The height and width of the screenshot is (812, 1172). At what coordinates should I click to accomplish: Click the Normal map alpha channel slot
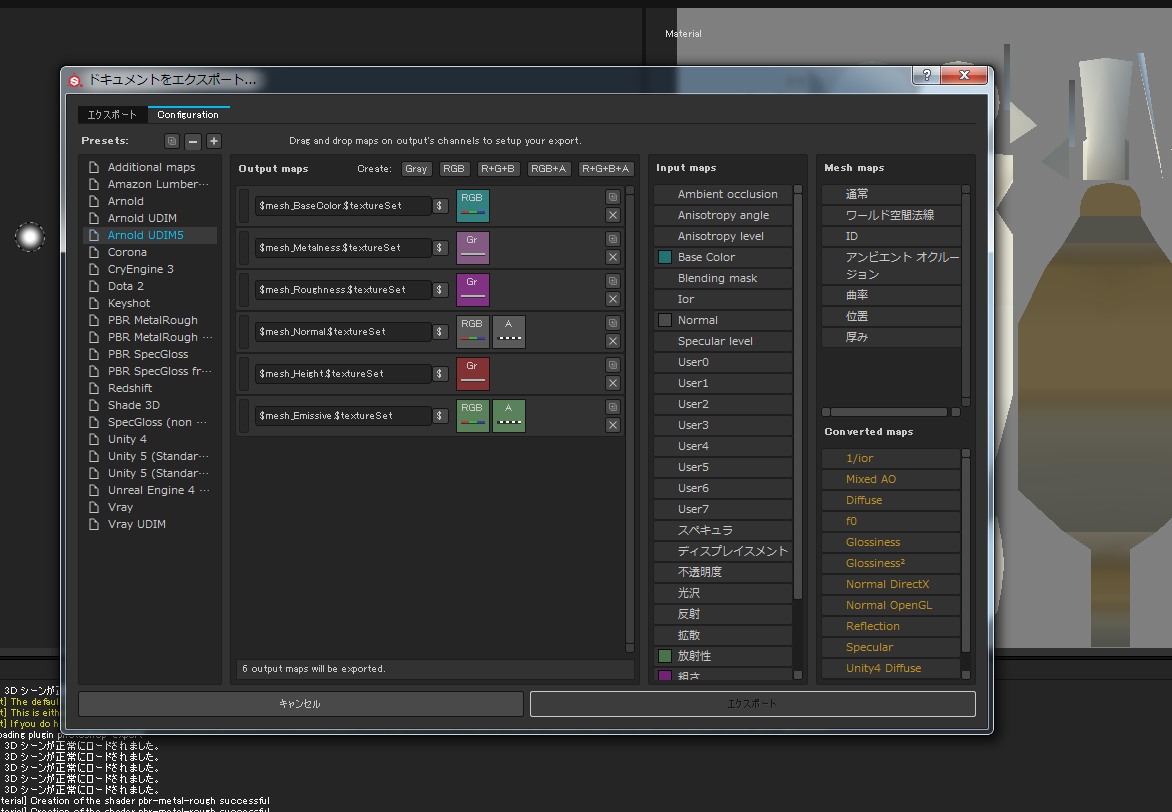(x=508, y=331)
